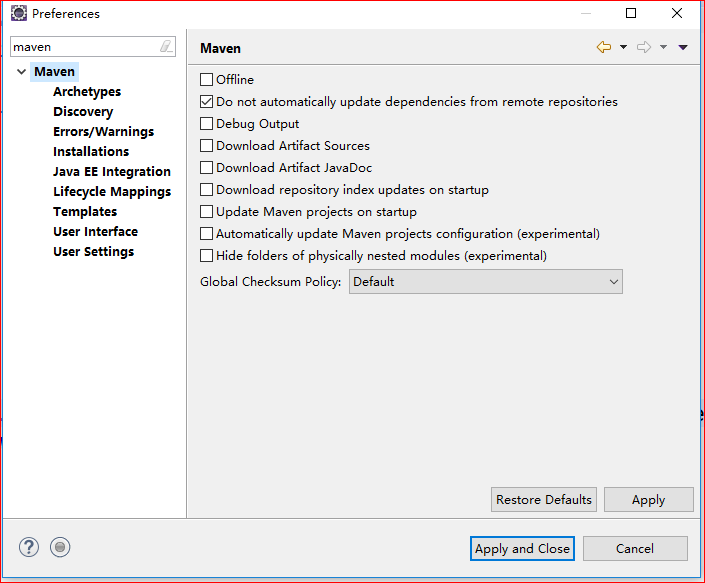Go back using the yellow back arrow
This screenshot has height=583, width=705.
[x=603, y=47]
